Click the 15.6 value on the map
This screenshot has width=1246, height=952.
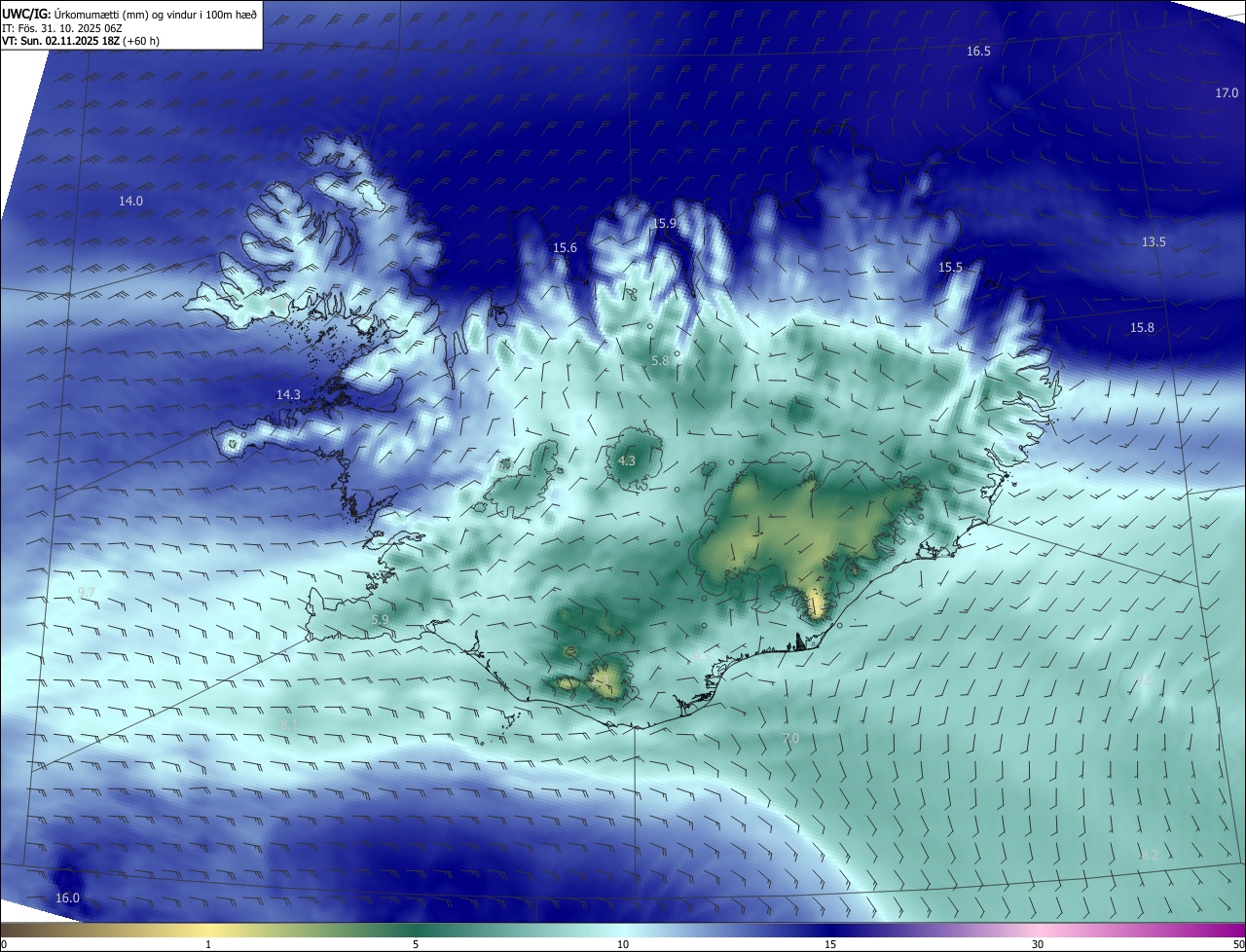click(x=565, y=249)
